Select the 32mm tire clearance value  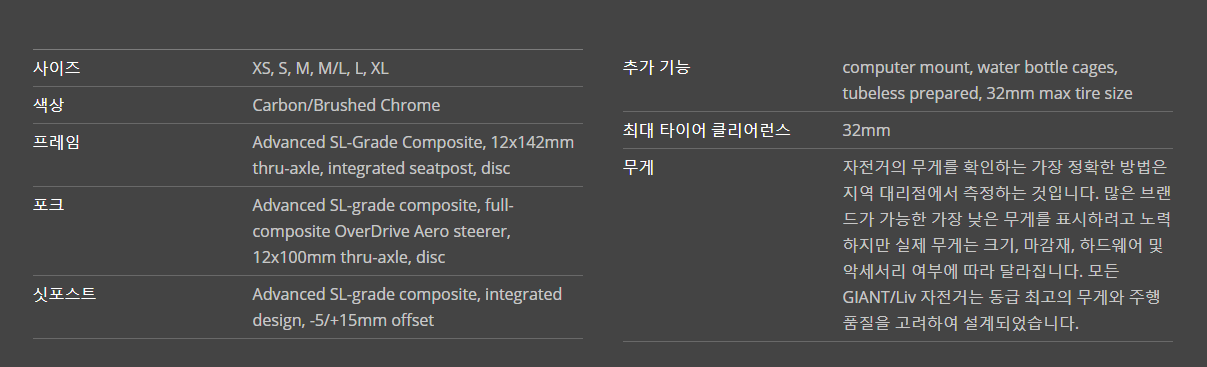tap(866, 130)
